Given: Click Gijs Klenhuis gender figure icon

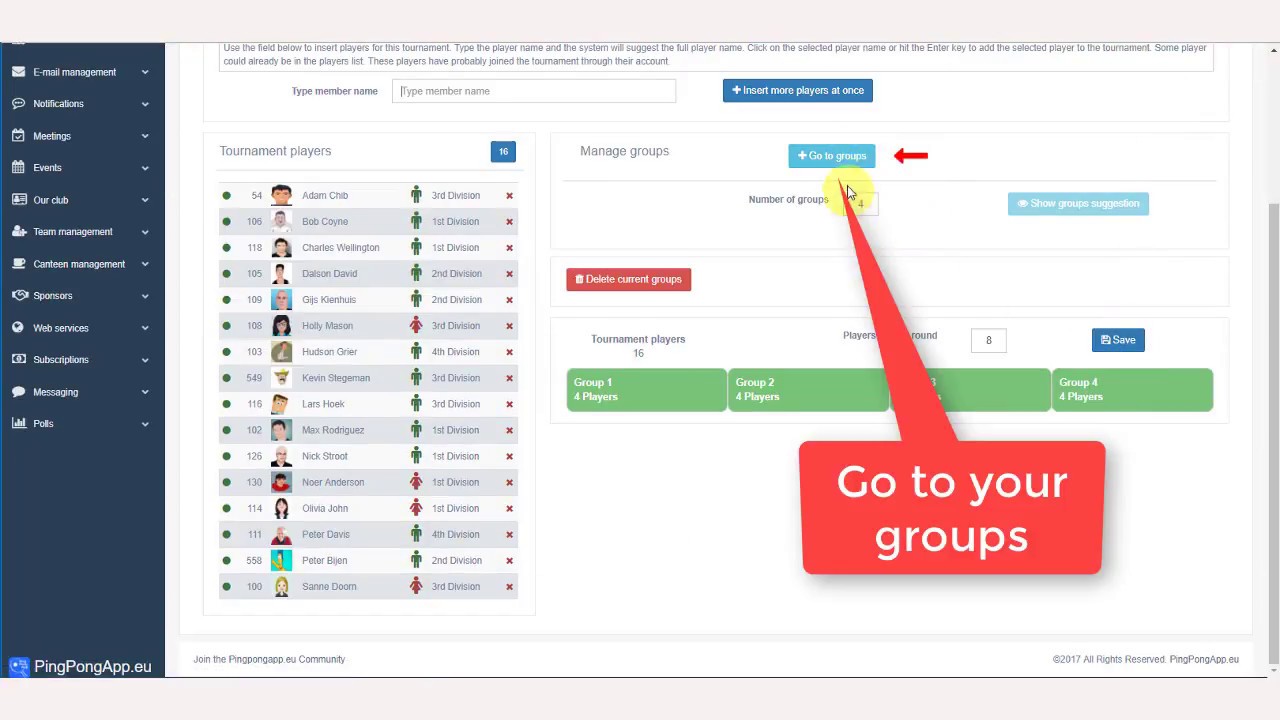Looking at the screenshot, I should pyautogui.click(x=416, y=300).
